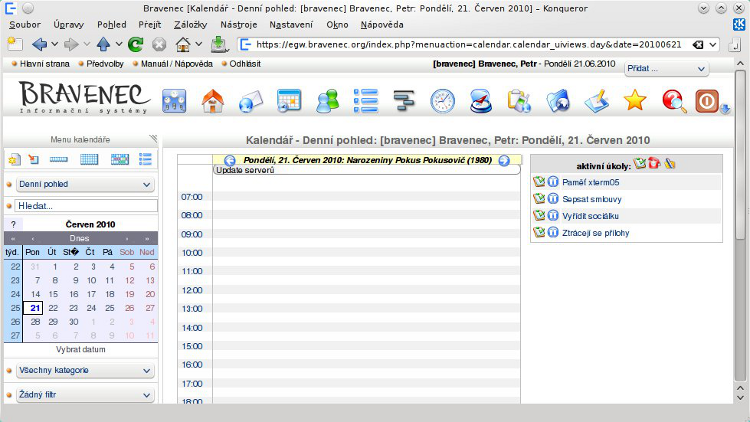The height and width of the screenshot is (422, 750).
Task: Open the Project manager Gantt chart icon
Action: [404, 101]
